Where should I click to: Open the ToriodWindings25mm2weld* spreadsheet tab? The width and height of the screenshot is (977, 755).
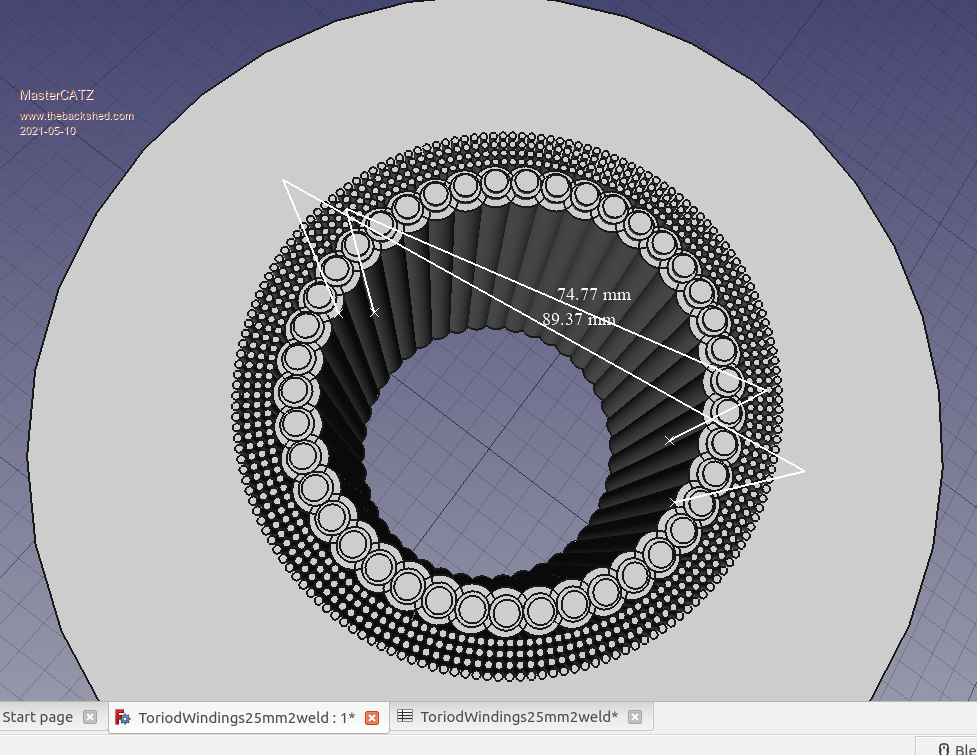tap(518, 717)
